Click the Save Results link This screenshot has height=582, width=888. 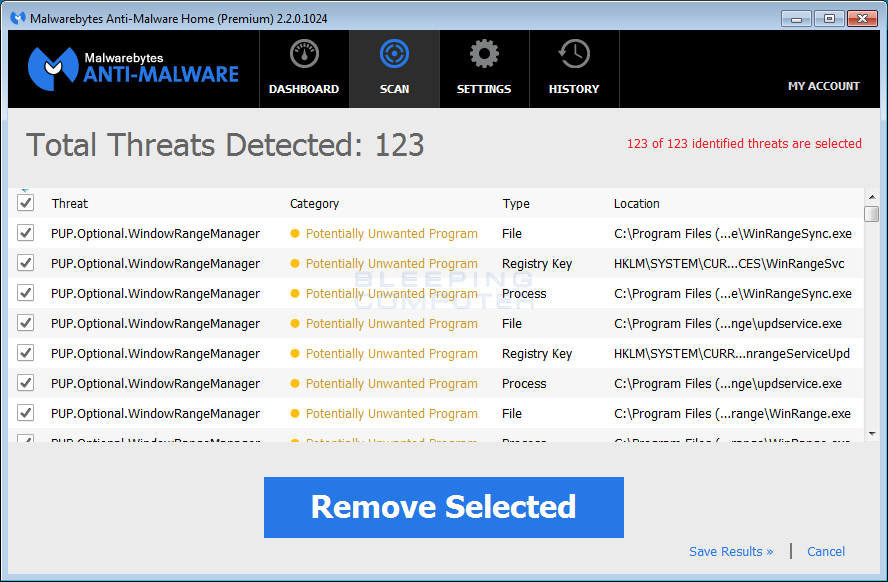click(731, 551)
